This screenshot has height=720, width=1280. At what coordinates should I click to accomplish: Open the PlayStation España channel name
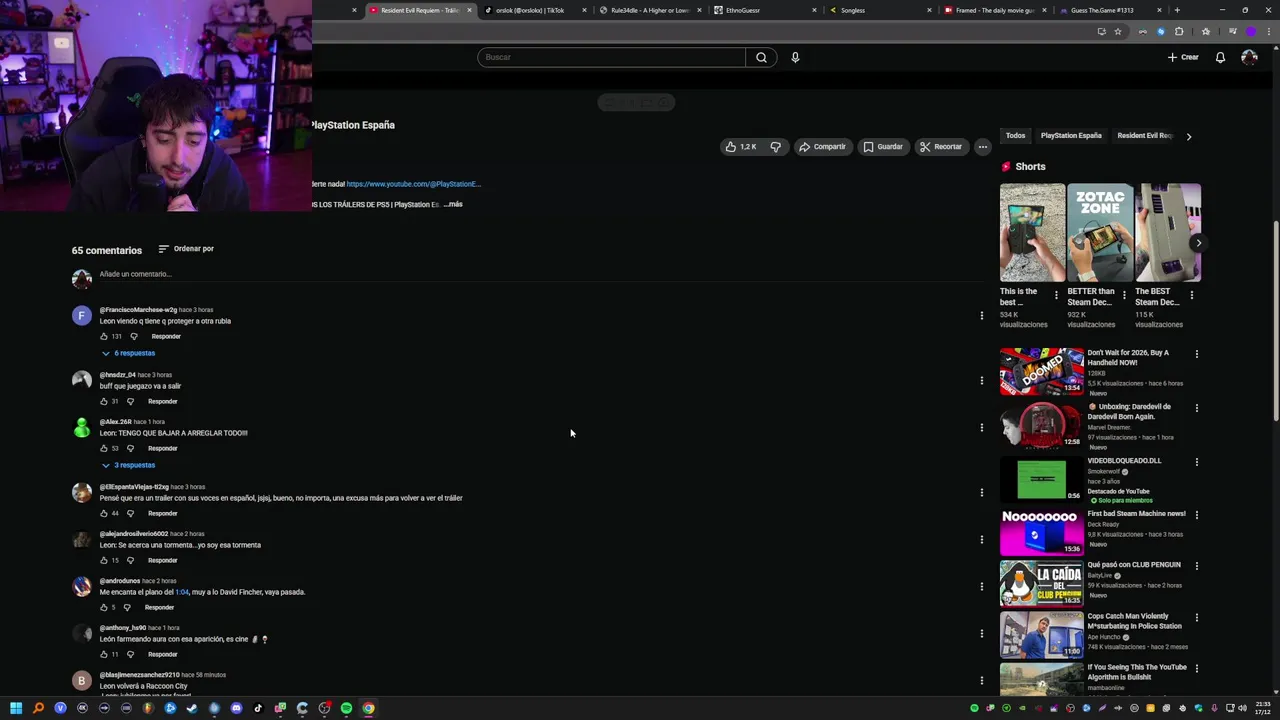click(x=353, y=125)
